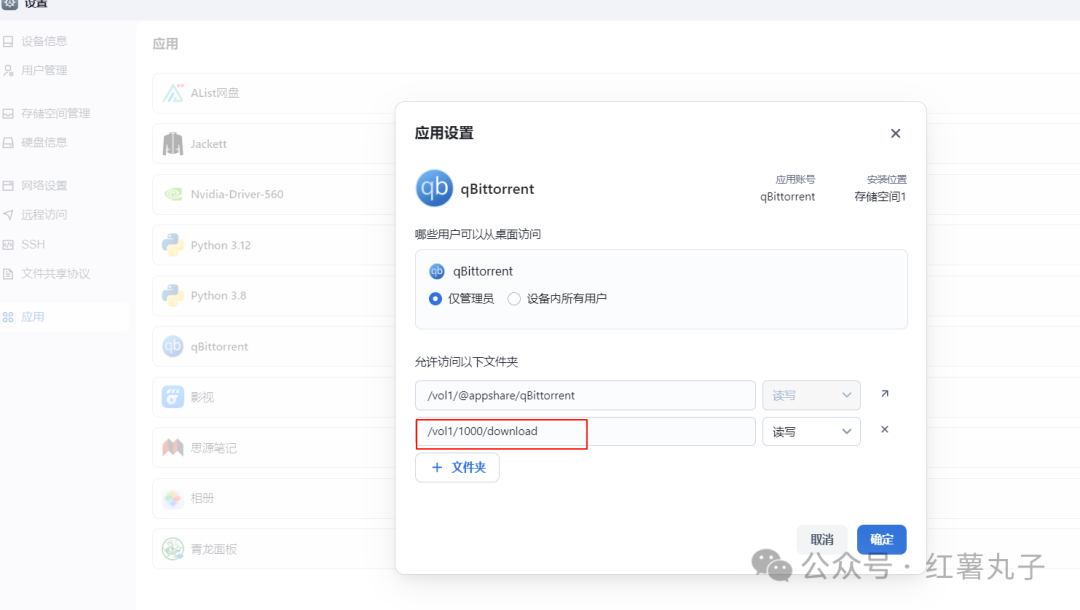Click the 硬盘信息 sidebar icon

coord(8,143)
